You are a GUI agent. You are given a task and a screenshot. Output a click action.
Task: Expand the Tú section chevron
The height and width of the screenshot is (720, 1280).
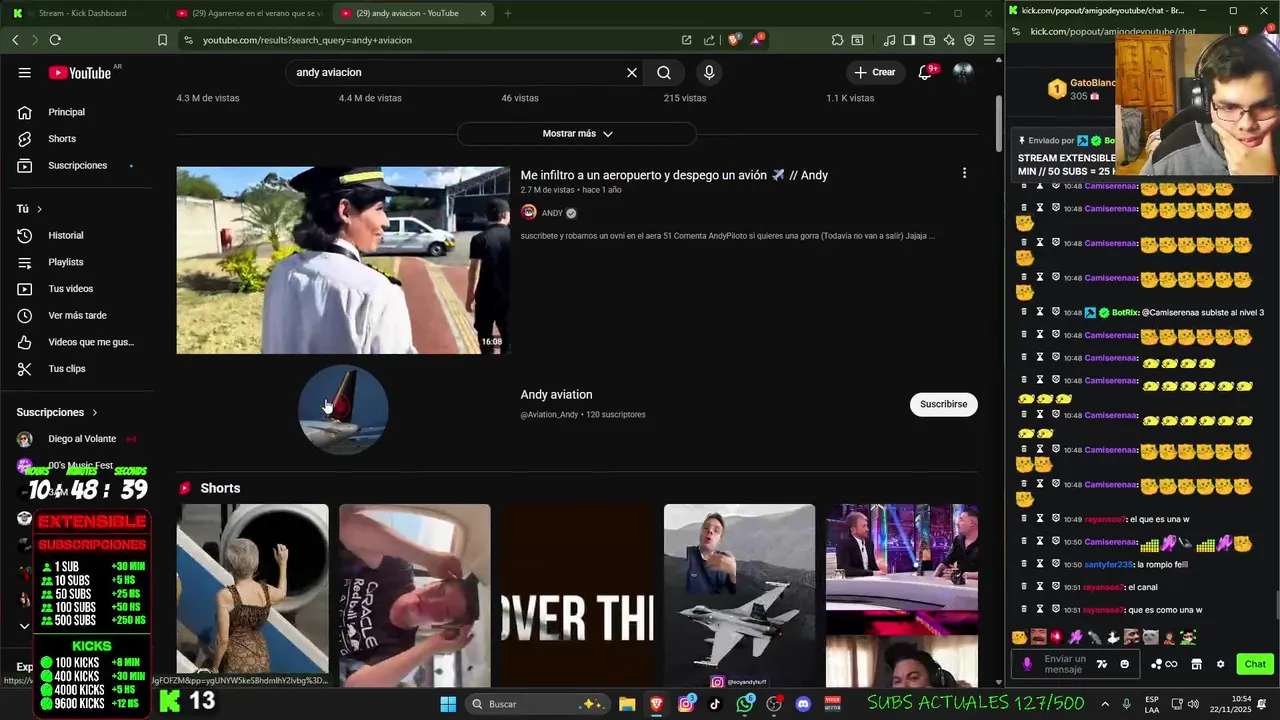pos(39,209)
